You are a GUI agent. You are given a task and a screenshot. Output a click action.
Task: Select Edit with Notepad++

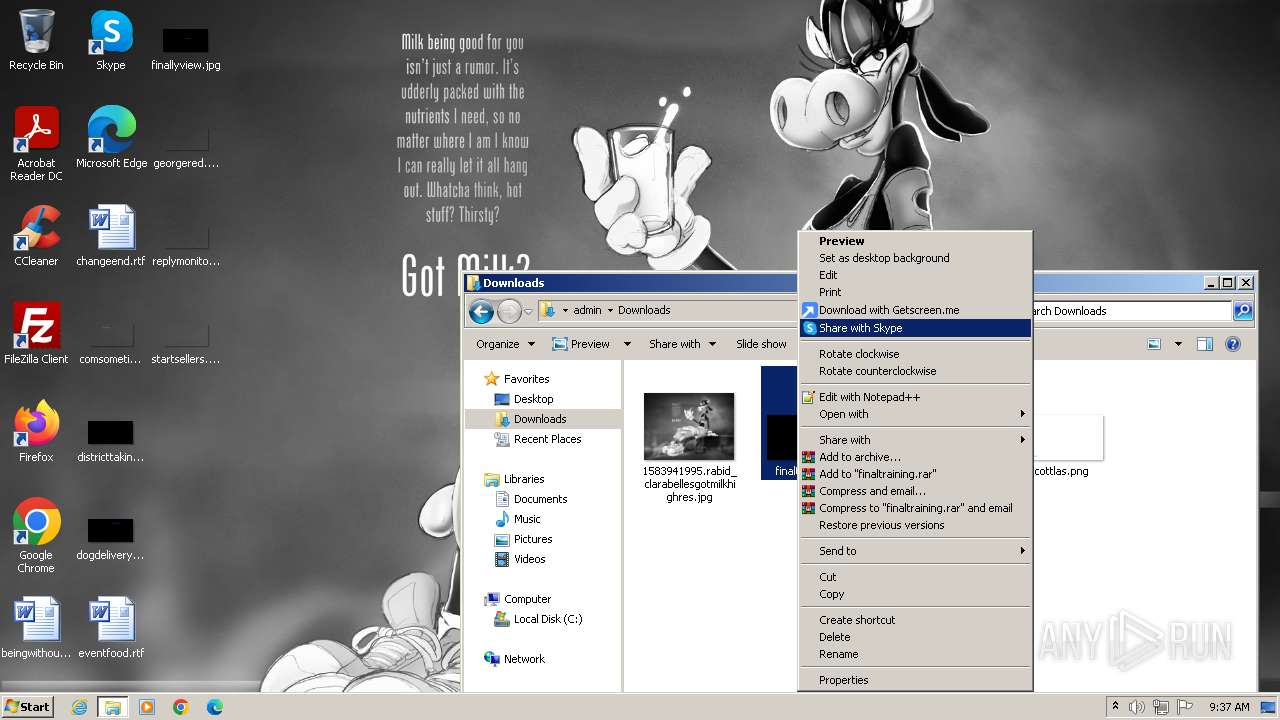(915, 397)
